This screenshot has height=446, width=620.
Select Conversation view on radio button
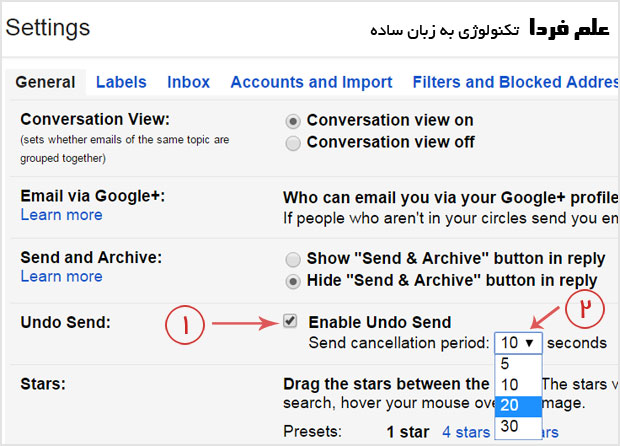(x=293, y=120)
